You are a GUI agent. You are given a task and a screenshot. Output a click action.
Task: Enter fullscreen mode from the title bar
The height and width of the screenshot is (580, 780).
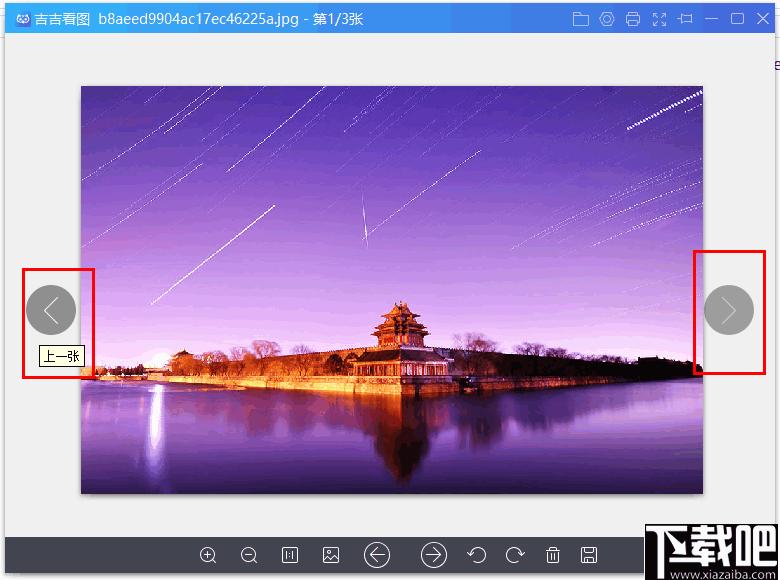[659, 19]
